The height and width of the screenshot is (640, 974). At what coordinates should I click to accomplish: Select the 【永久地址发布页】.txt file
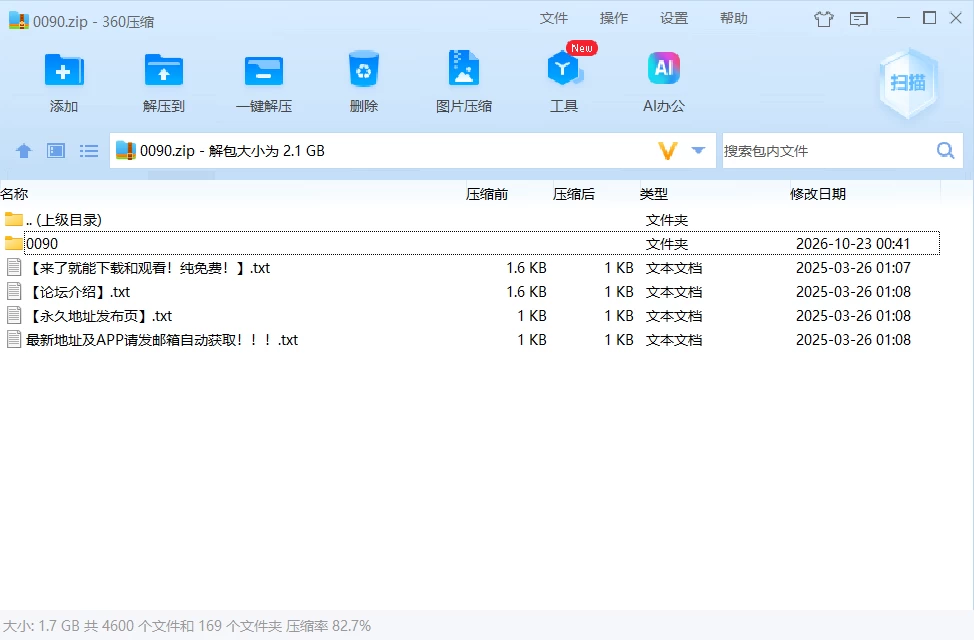click(470, 316)
